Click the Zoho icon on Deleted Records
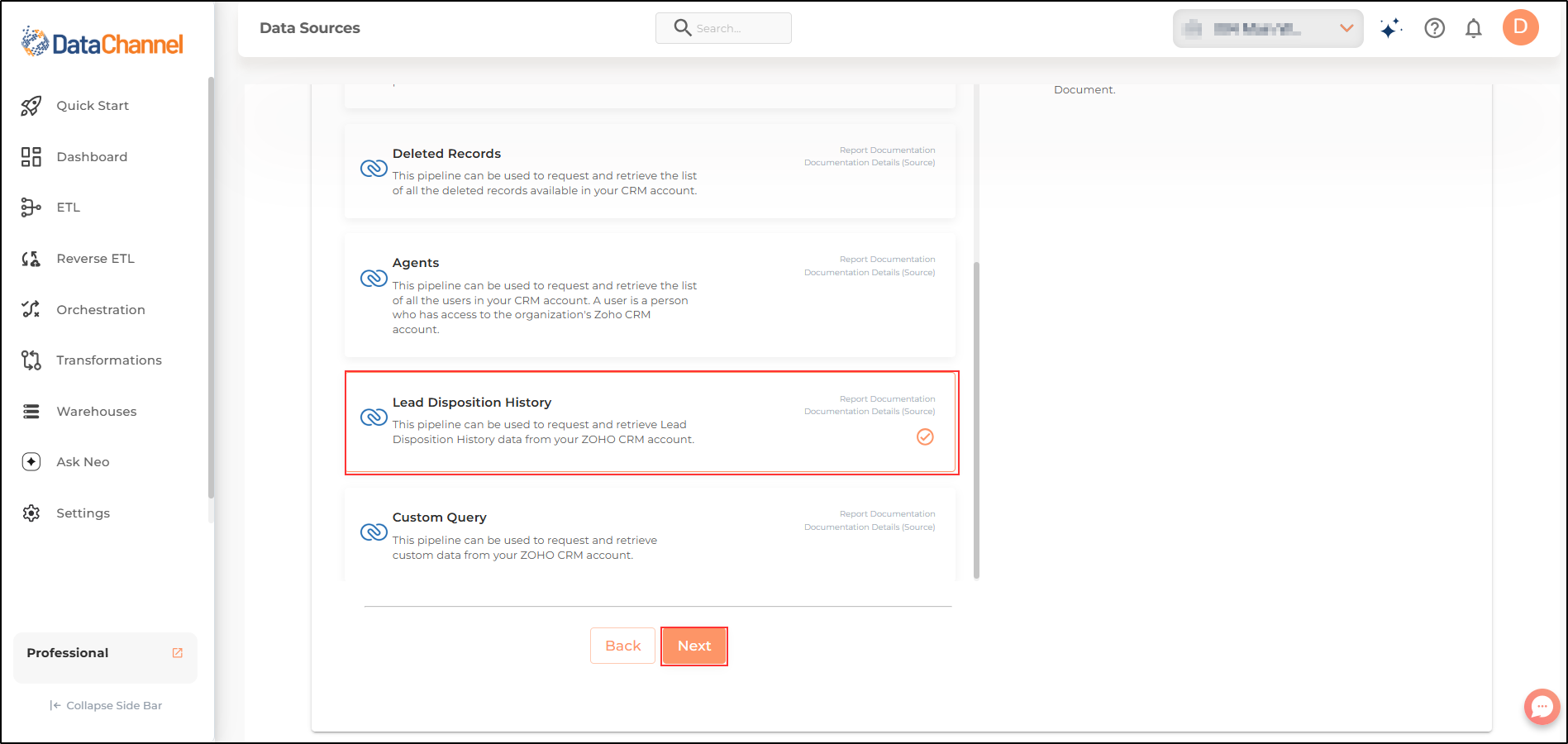This screenshot has width=1568, height=744. (x=374, y=169)
